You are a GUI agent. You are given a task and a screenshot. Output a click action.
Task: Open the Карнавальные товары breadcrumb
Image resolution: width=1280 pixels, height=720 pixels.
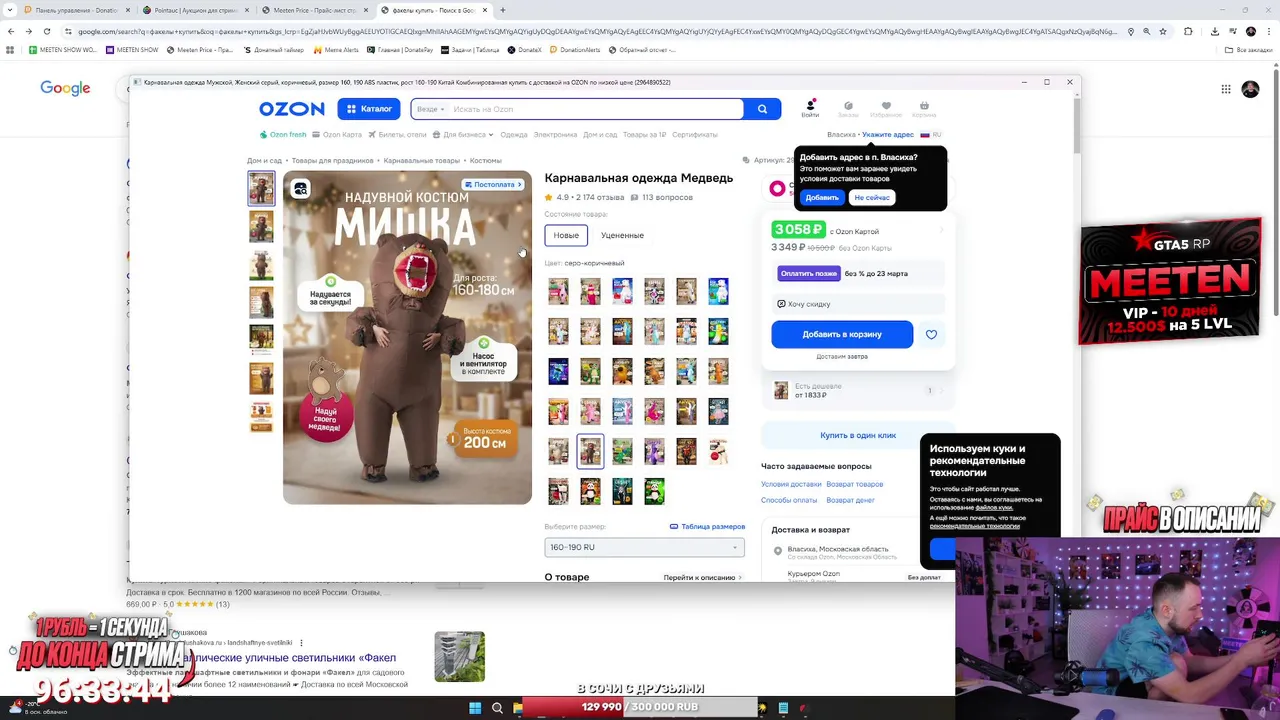tap(421, 160)
